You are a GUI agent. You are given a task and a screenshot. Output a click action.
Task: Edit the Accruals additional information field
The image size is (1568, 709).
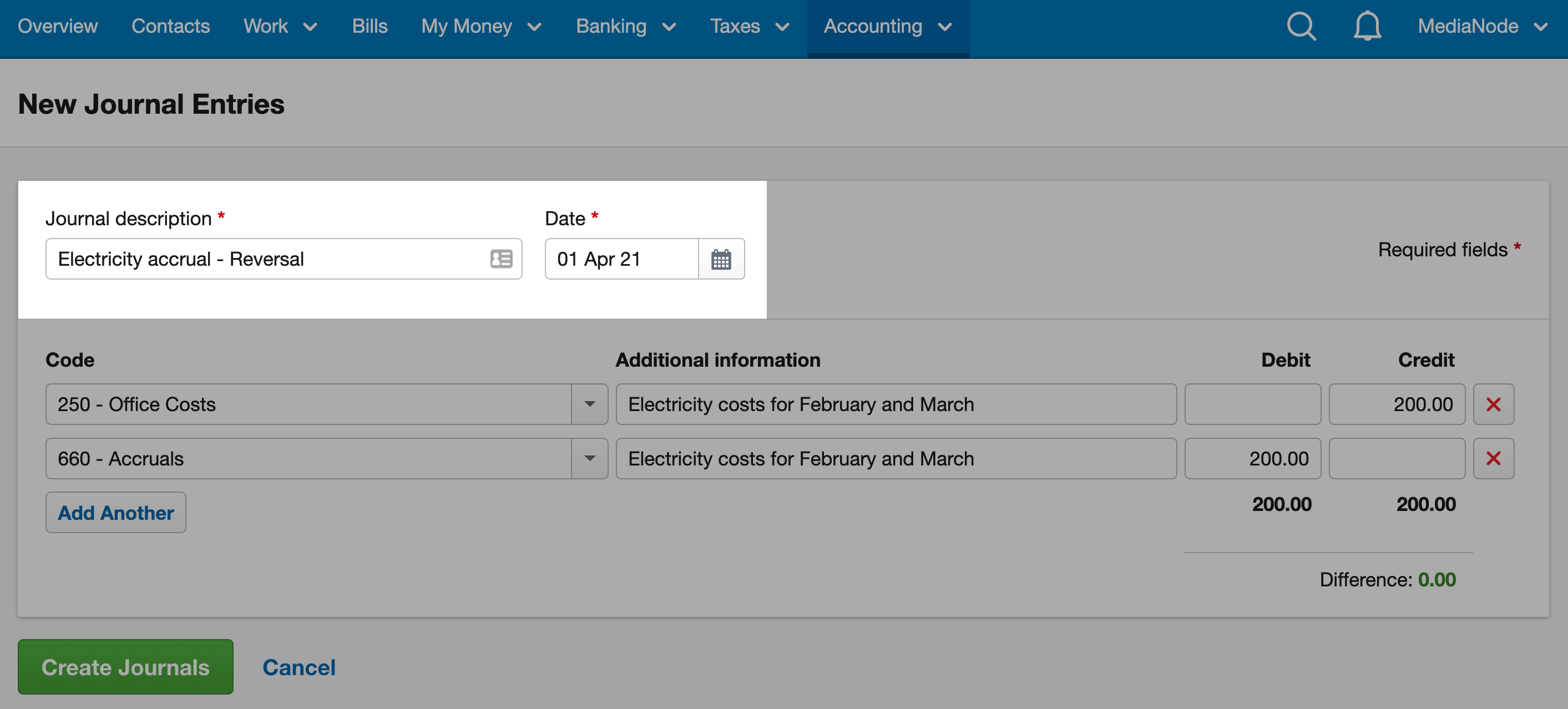pos(896,458)
